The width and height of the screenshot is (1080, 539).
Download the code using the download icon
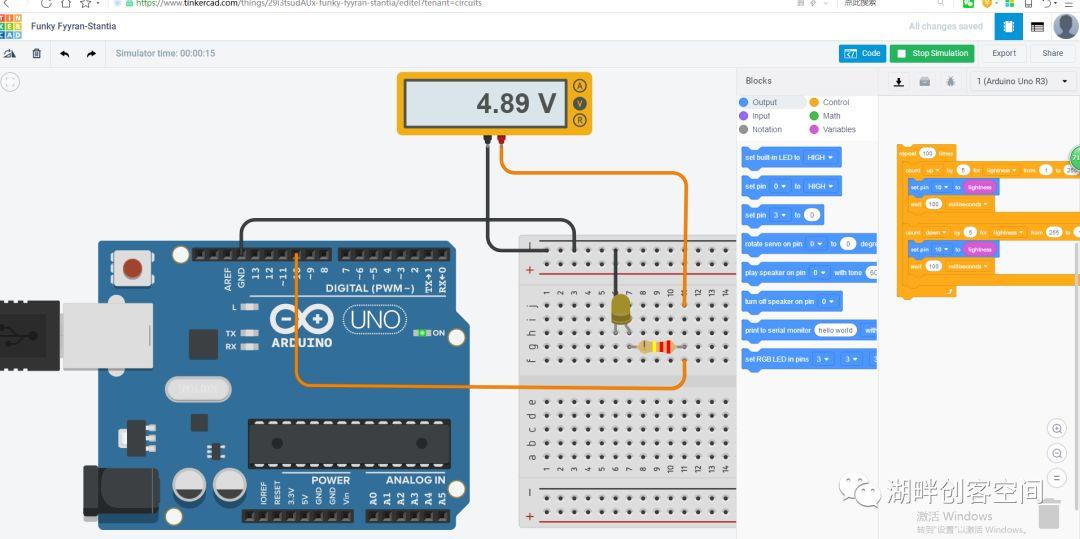[898, 81]
